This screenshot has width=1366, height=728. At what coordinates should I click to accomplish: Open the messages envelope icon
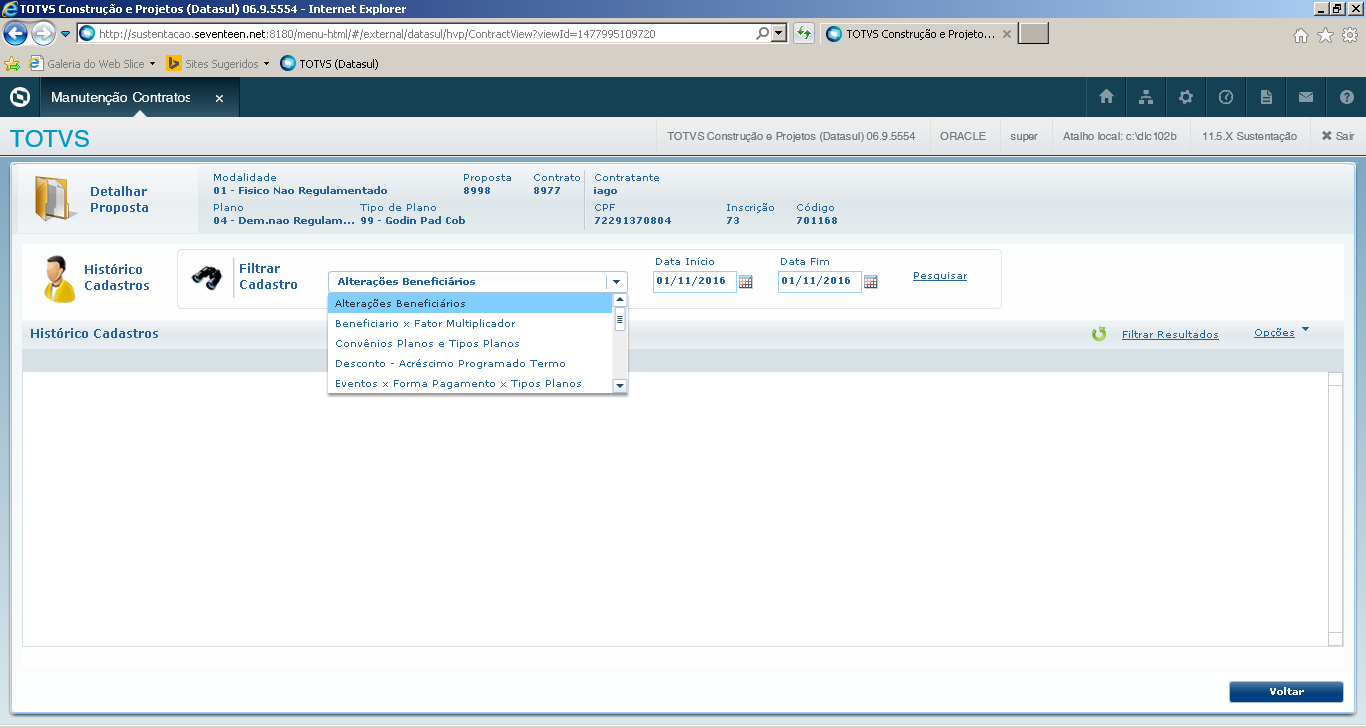click(x=1306, y=97)
